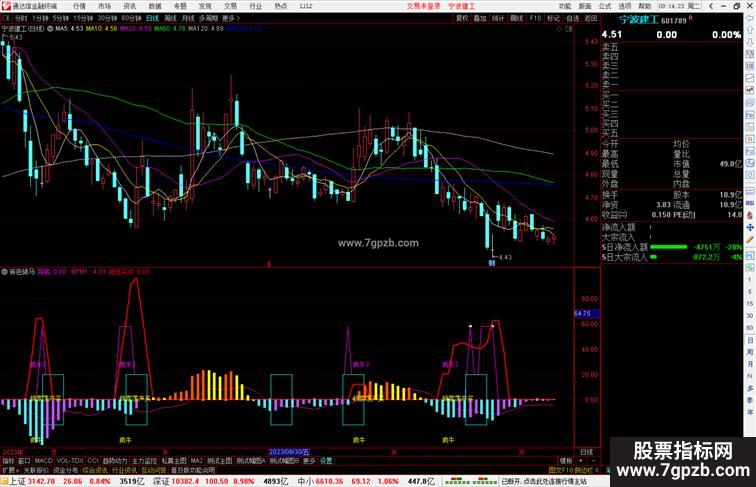Screen dimensions: 756x487
Task: Click the up arrow icon in right sidebar
Action: [750, 30]
